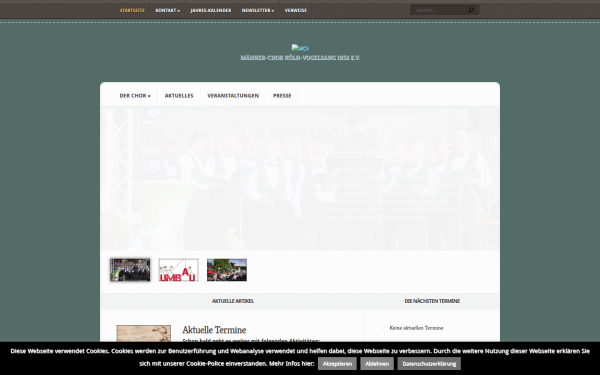Click the Aktuelle Termine article thumbnail

click(x=143, y=333)
